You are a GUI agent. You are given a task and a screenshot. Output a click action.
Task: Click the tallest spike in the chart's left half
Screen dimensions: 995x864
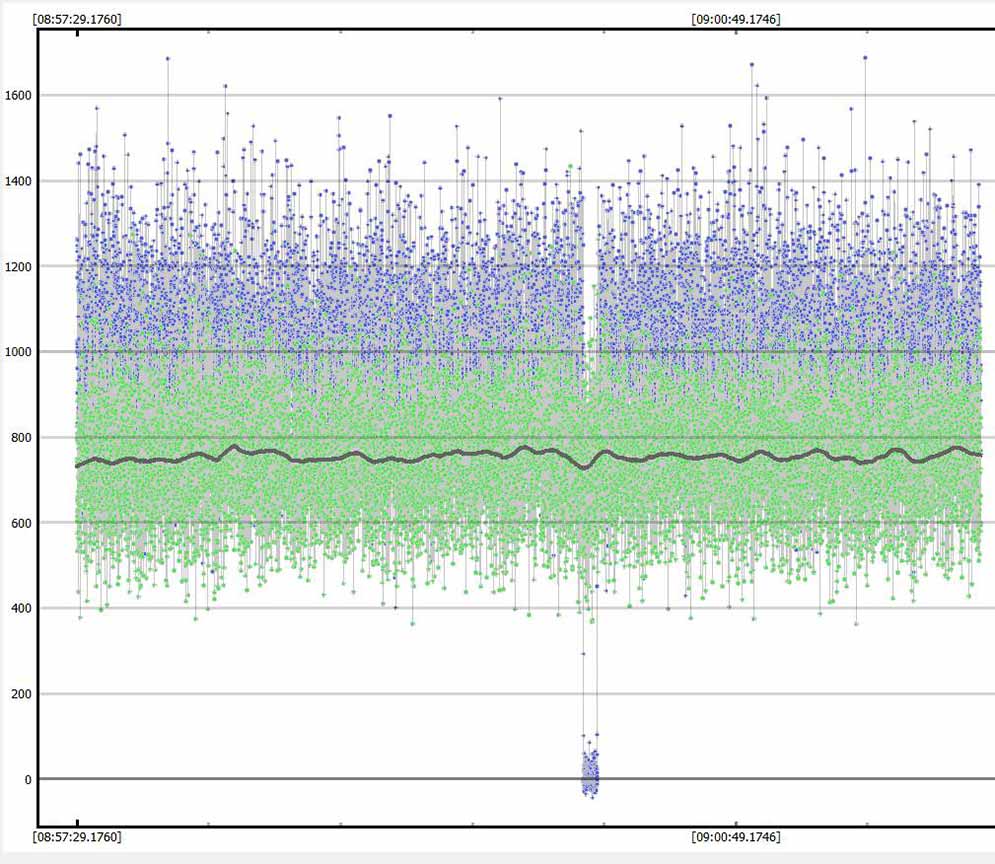click(167, 59)
